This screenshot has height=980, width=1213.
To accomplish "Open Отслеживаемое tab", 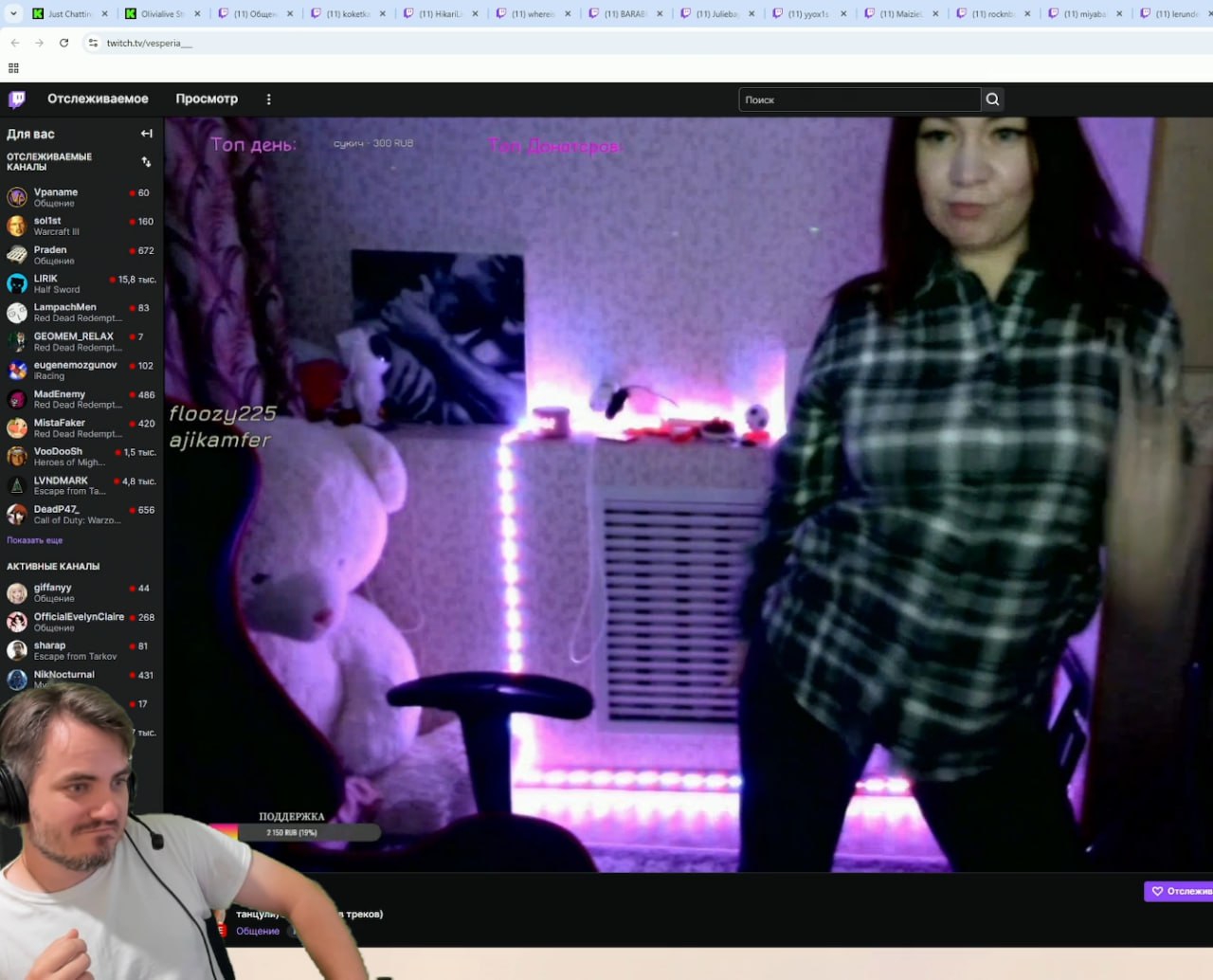I will coord(98,99).
